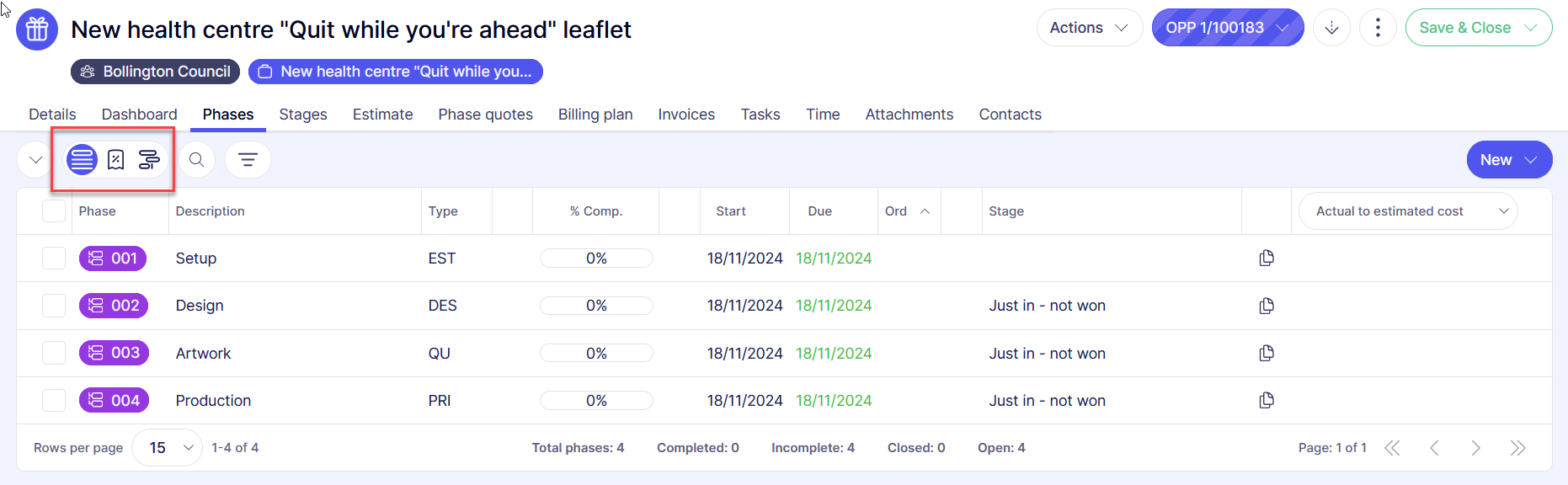Click the Save & Close button
The width and height of the screenshot is (1568, 485).
(x=1465, y=28)
